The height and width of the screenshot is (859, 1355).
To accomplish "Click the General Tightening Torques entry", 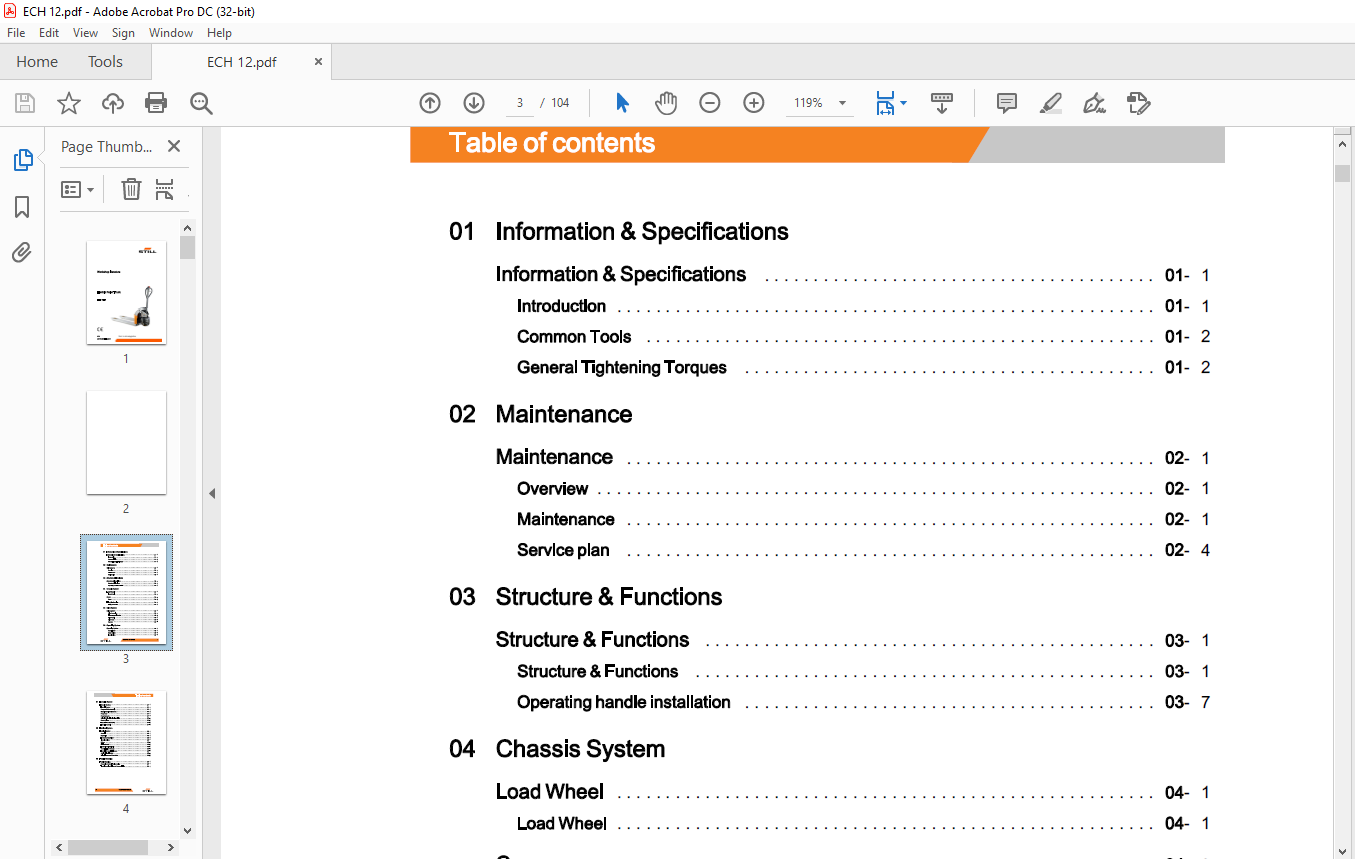I will coord(622,368).
